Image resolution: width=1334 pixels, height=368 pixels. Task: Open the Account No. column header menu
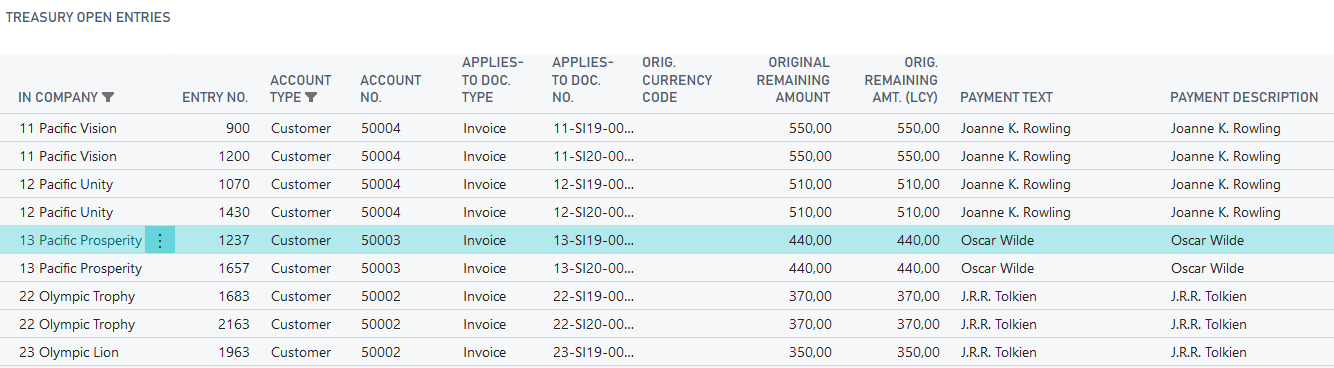(391, 88)
